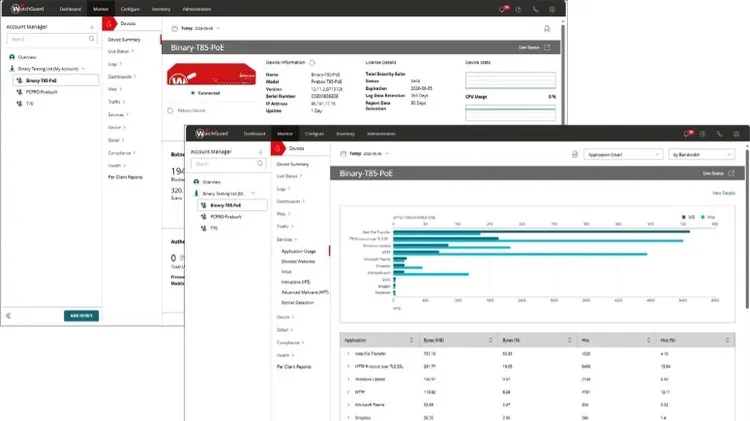Click the front window vertical scrollbar
The width and height of the screenshot is (750, 421).
(747, 229)
